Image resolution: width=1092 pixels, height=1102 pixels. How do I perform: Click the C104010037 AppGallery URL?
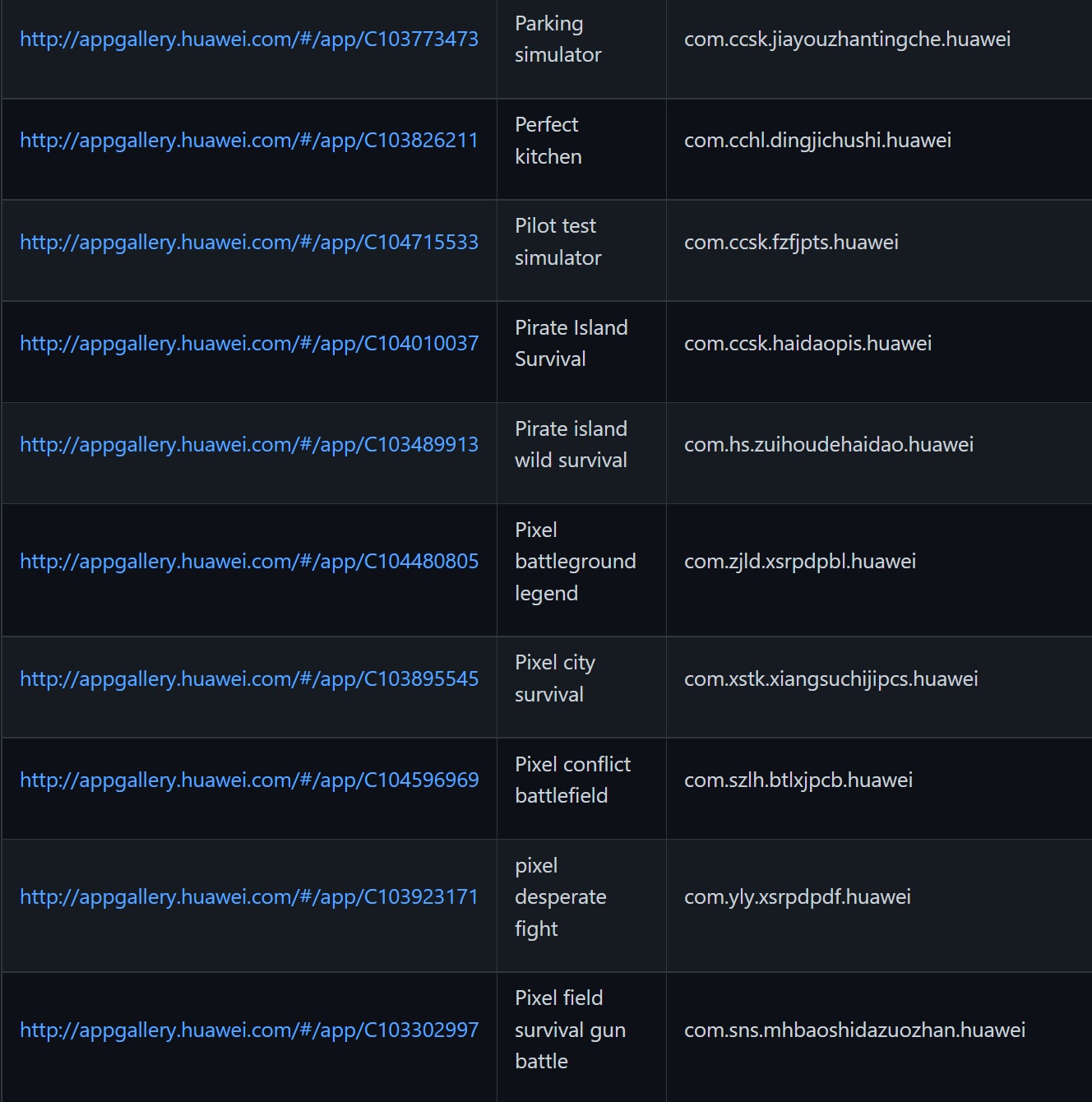[x=248, y=343]
